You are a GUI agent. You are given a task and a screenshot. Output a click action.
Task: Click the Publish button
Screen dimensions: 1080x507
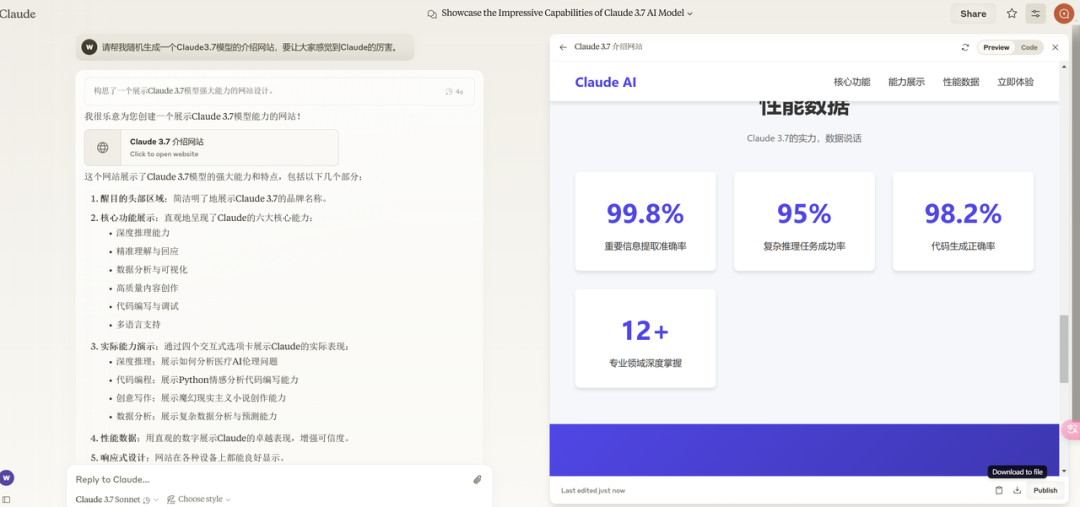1045,490
